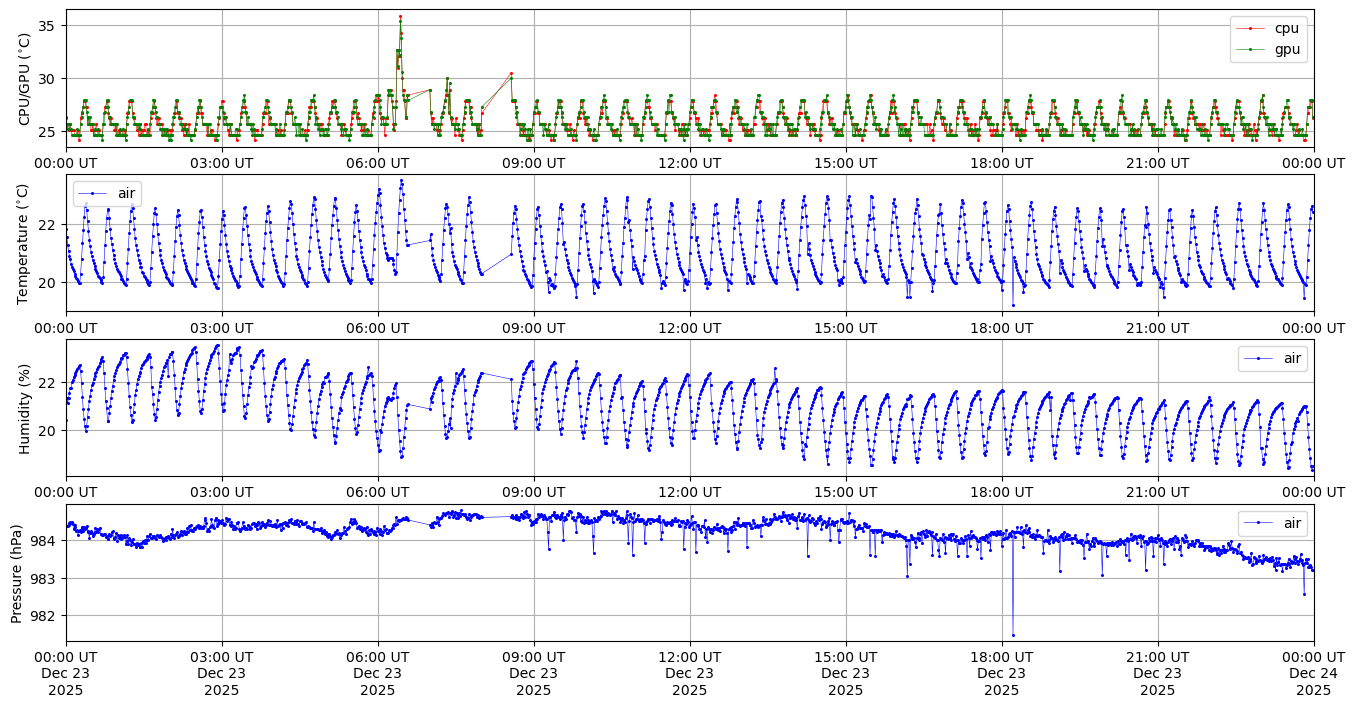Click the red cpu legend line marker
The height and width of the screenshot is (707, 1355).
coord(1250,28)
